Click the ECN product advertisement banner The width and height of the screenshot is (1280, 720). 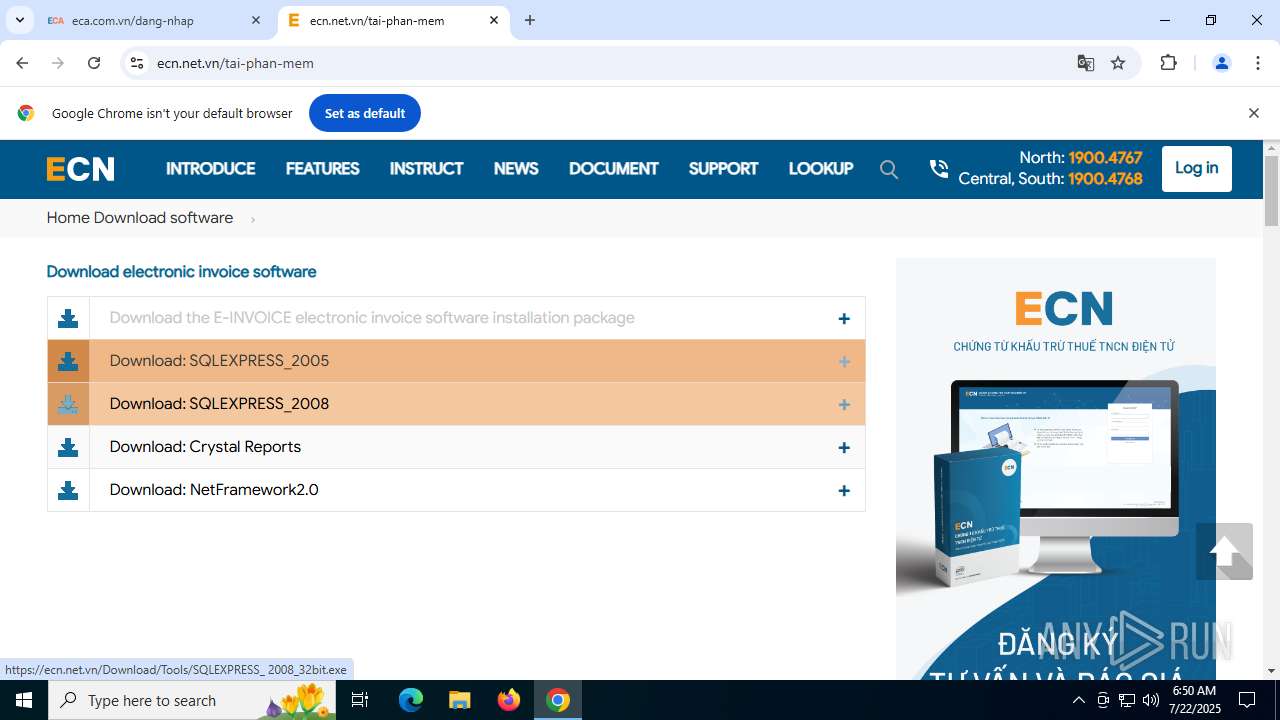coord(1056,468)
